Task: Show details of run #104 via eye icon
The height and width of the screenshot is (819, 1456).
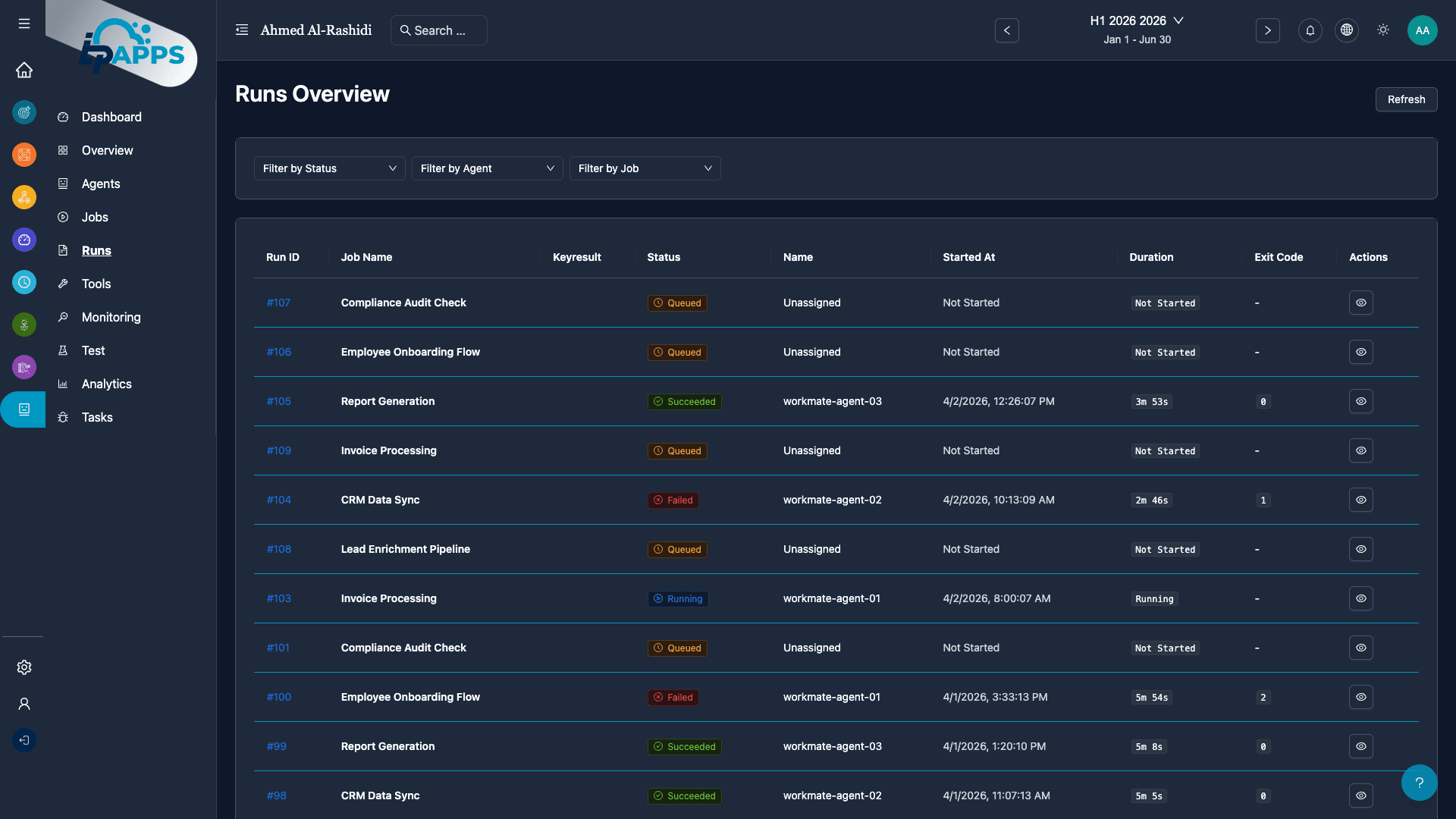Action: (1361, 500)
